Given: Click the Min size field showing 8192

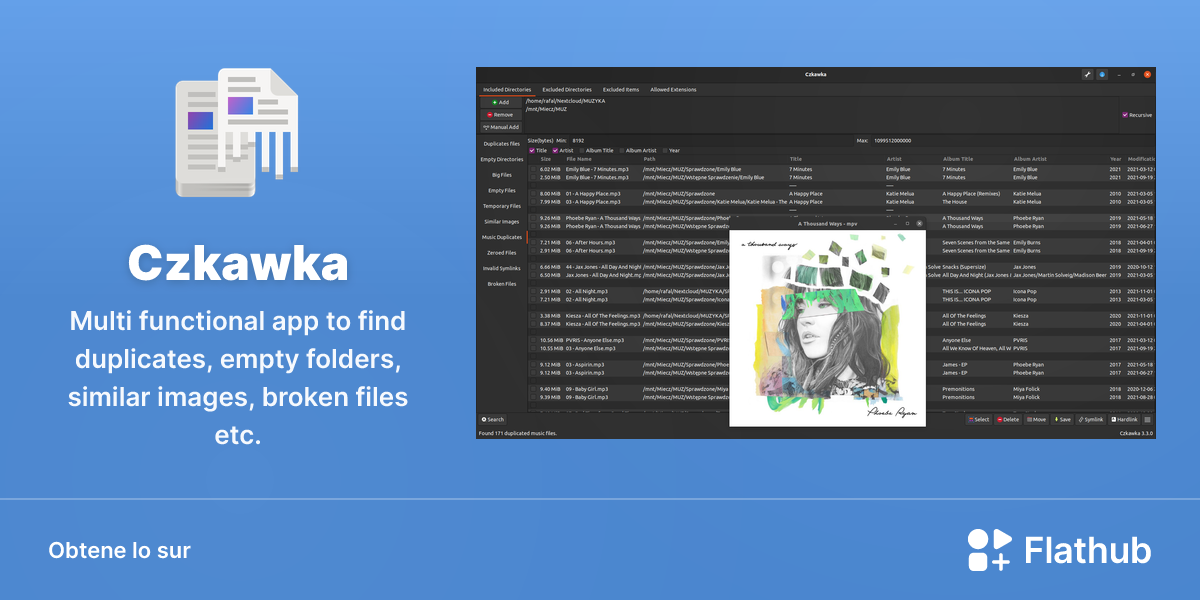Looking at the screenshot, I should [710, 140].
